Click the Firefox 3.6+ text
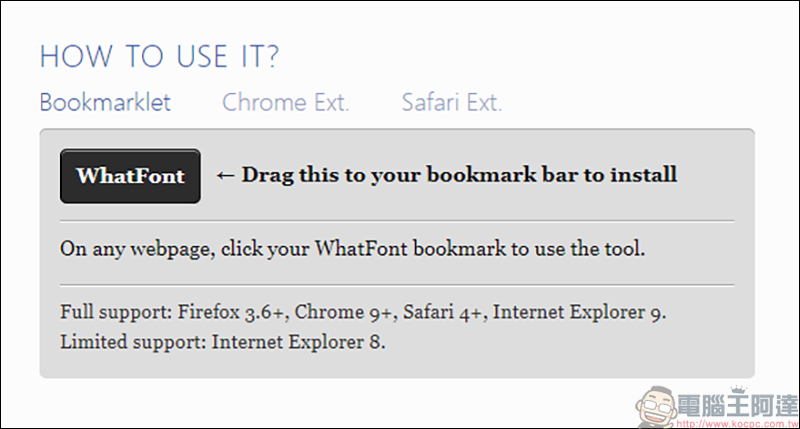This screenshot has height=429, width=800. tap(233, 312)
